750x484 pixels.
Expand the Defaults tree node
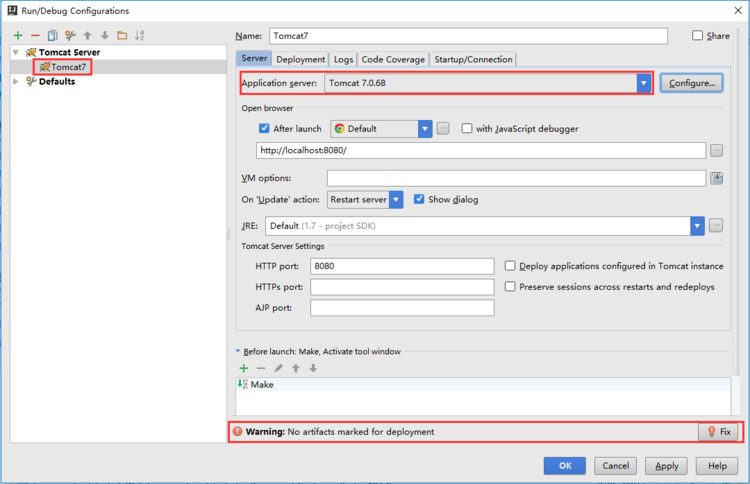click(16, 81)
